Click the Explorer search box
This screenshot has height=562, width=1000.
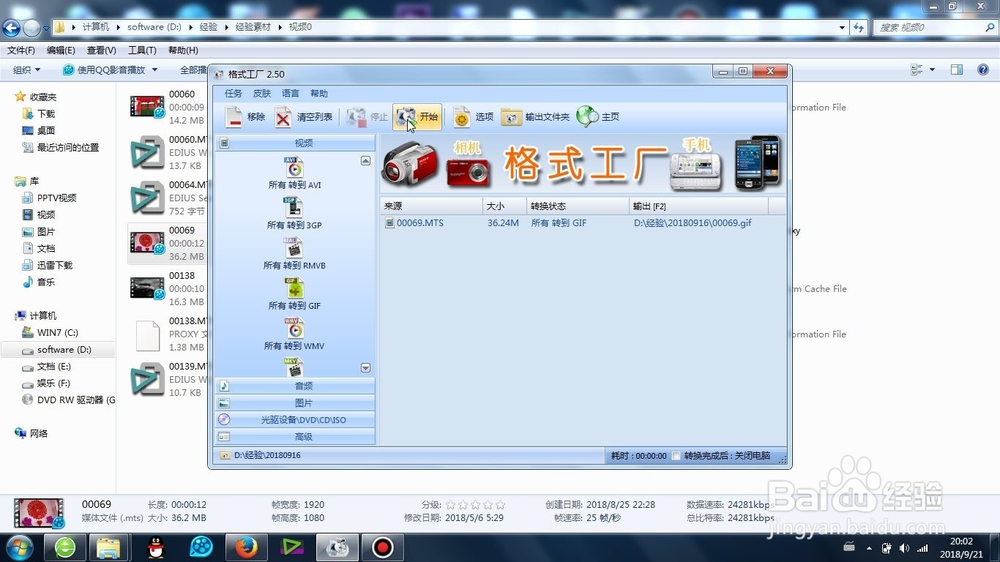pos(934,27)
